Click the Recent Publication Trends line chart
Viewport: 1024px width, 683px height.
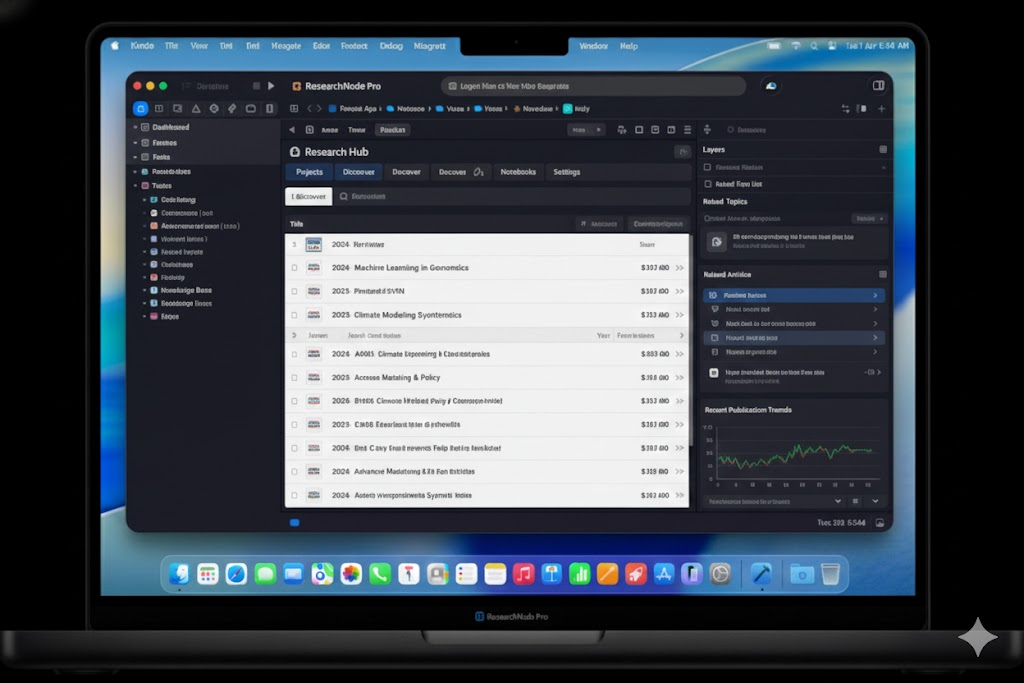pos(795,455)
